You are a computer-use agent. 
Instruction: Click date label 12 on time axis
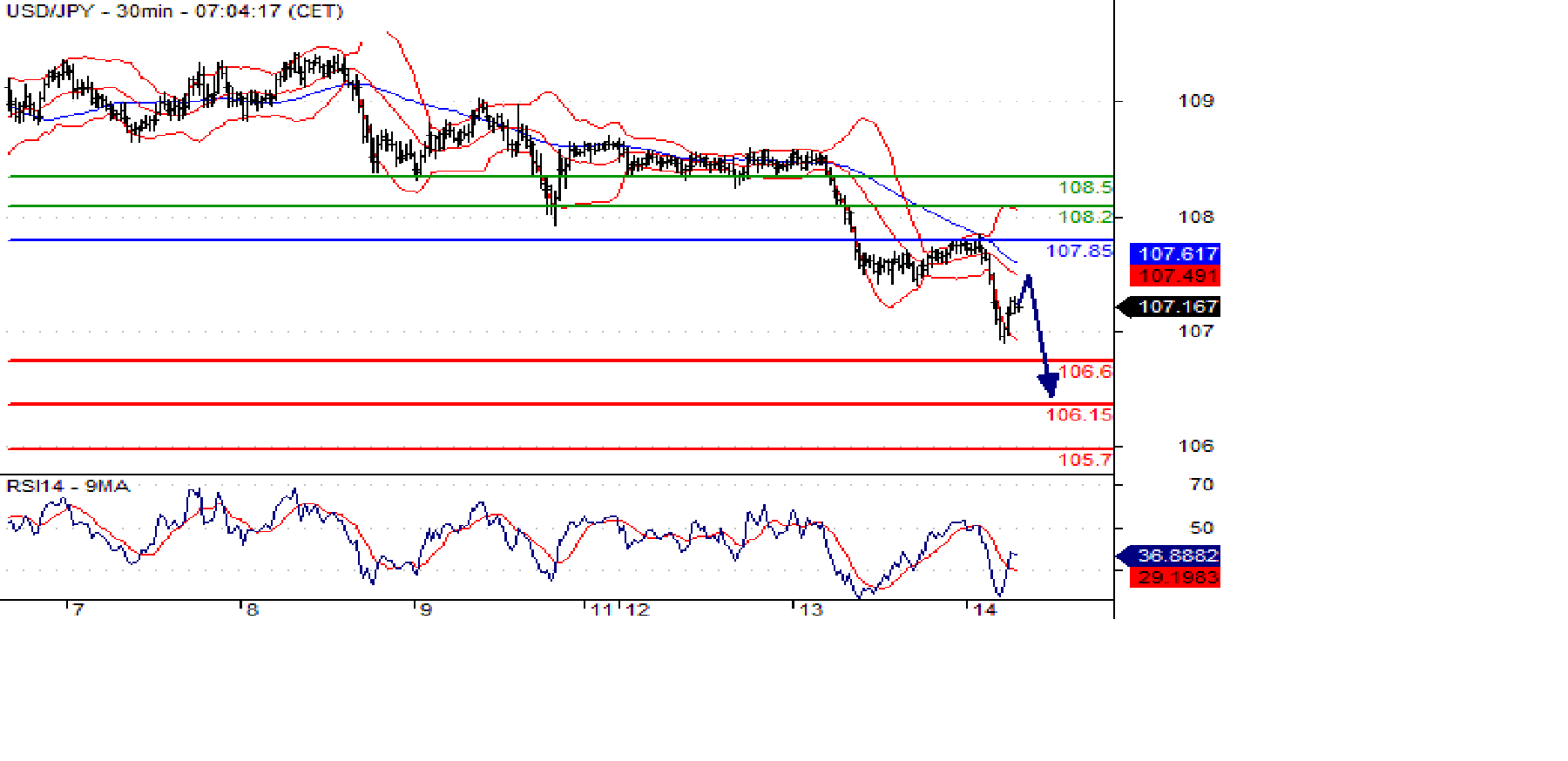click(639, 609)
